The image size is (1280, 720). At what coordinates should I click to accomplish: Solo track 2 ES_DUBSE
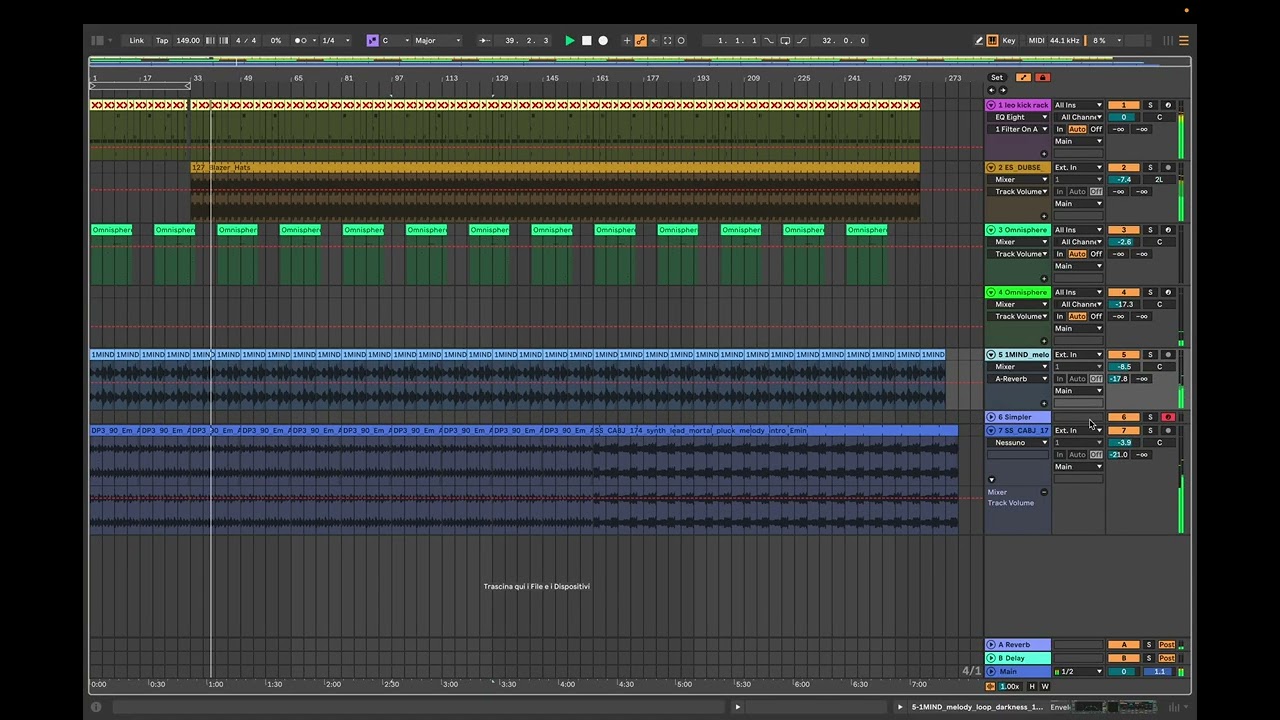point(1150,167)
